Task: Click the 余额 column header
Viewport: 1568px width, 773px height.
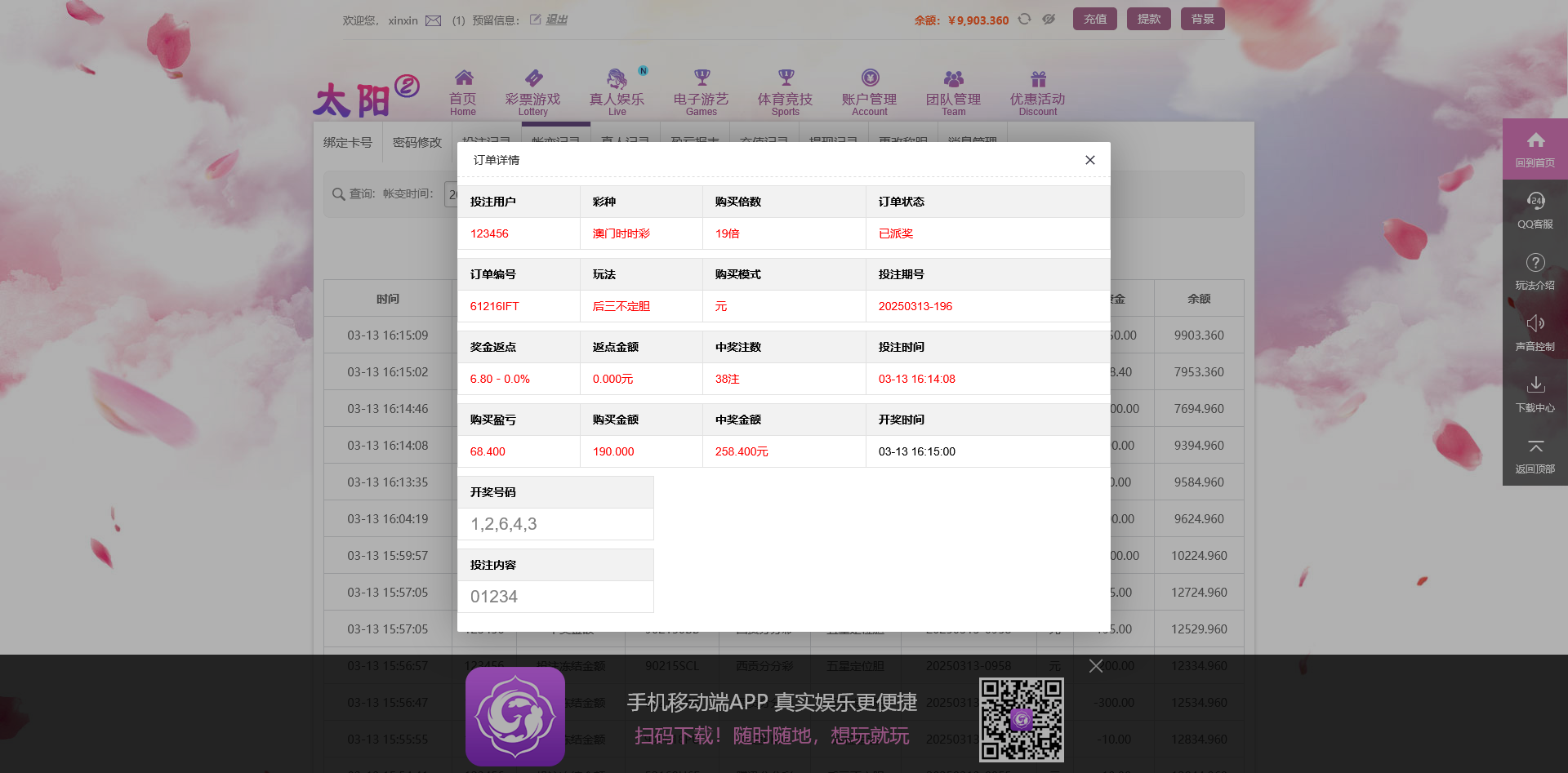Action: 1199,299
